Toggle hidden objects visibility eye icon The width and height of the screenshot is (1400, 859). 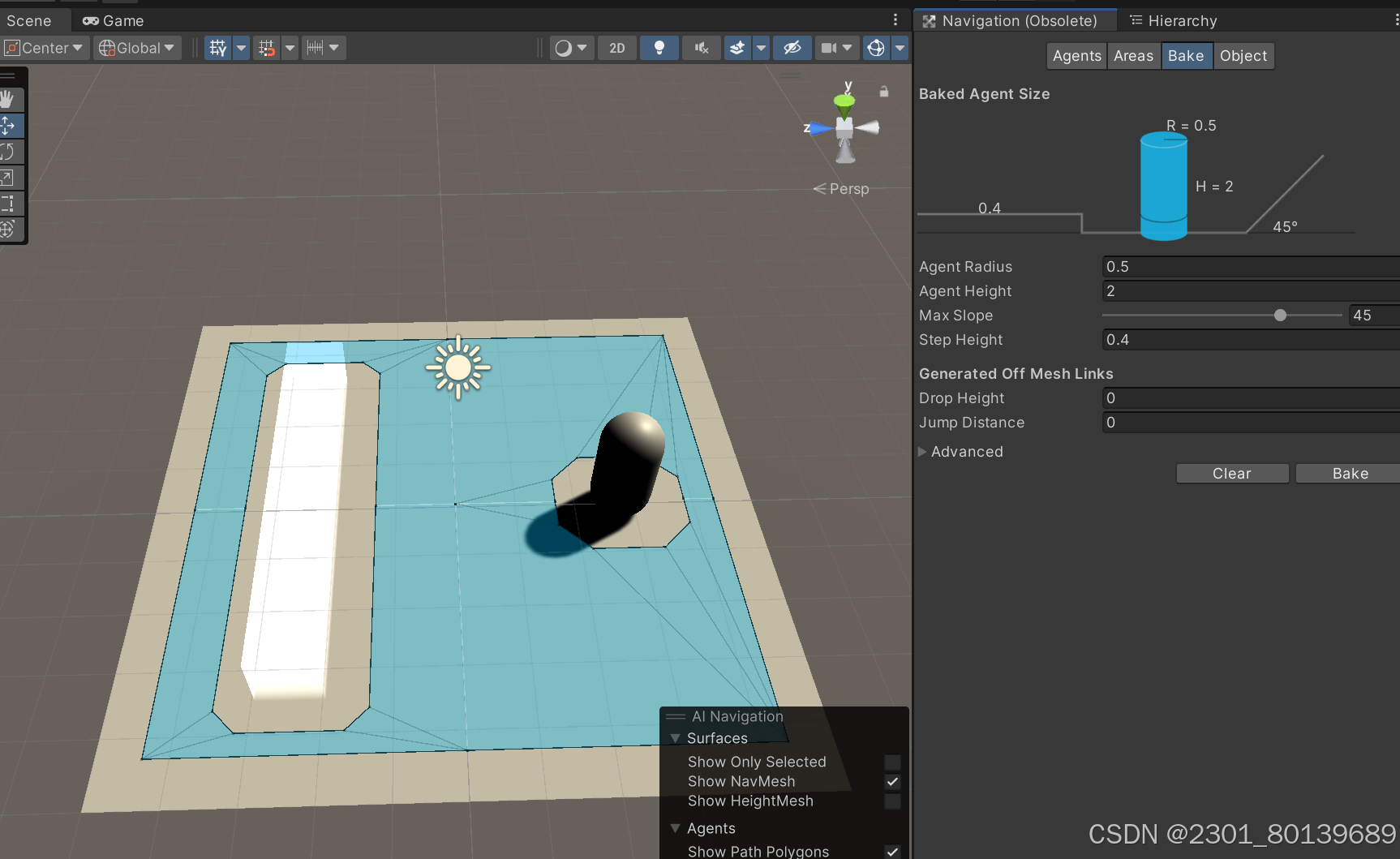coord(792,48)
